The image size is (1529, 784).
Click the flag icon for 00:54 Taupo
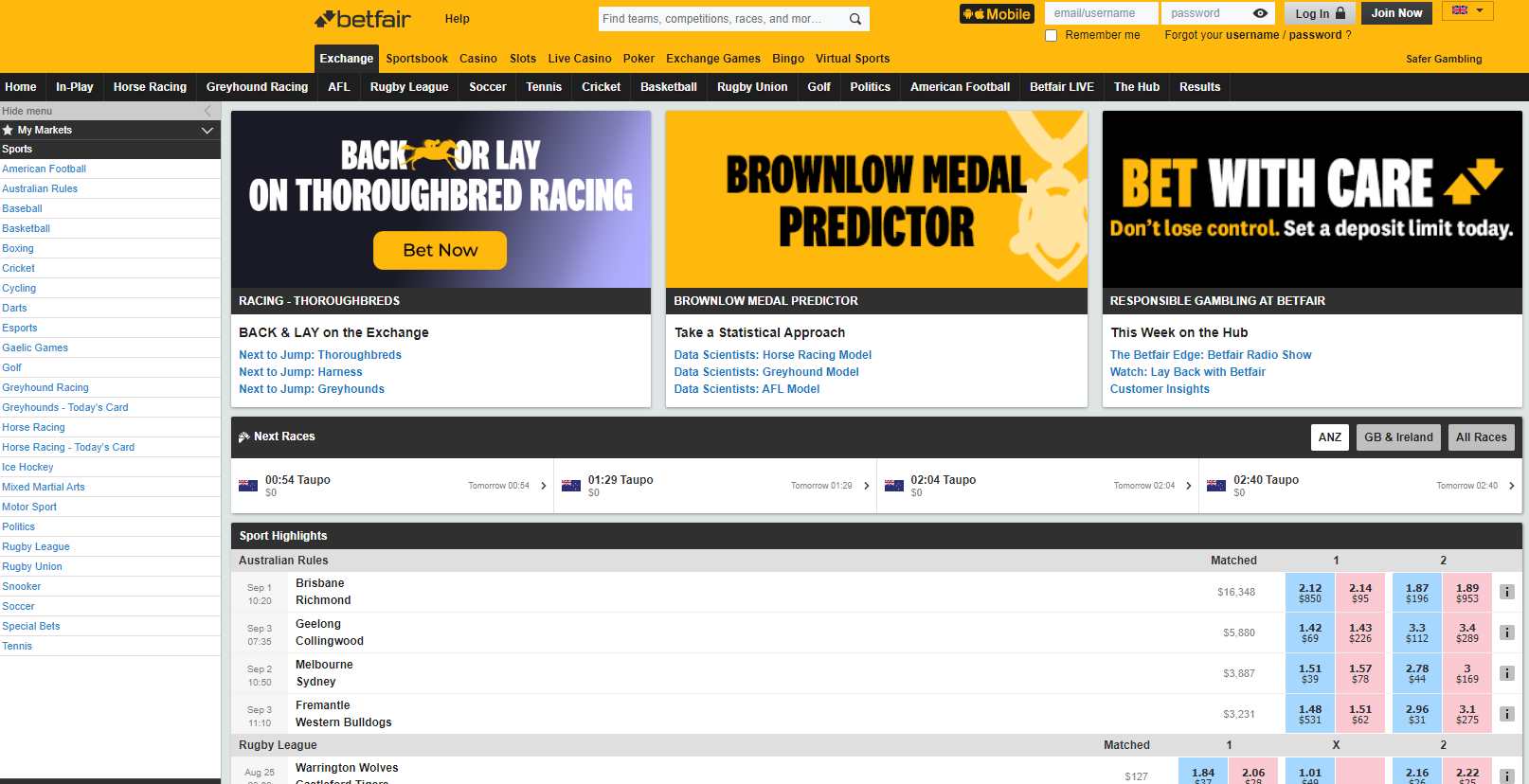coord(248,486)
